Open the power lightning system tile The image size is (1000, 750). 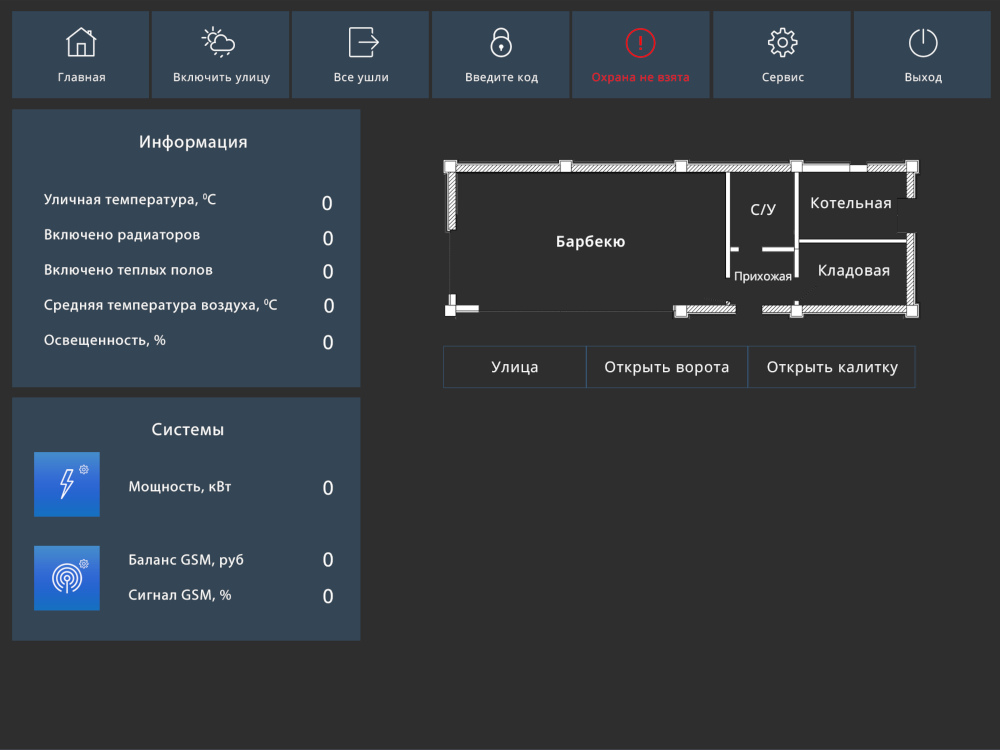pos(67,484)
